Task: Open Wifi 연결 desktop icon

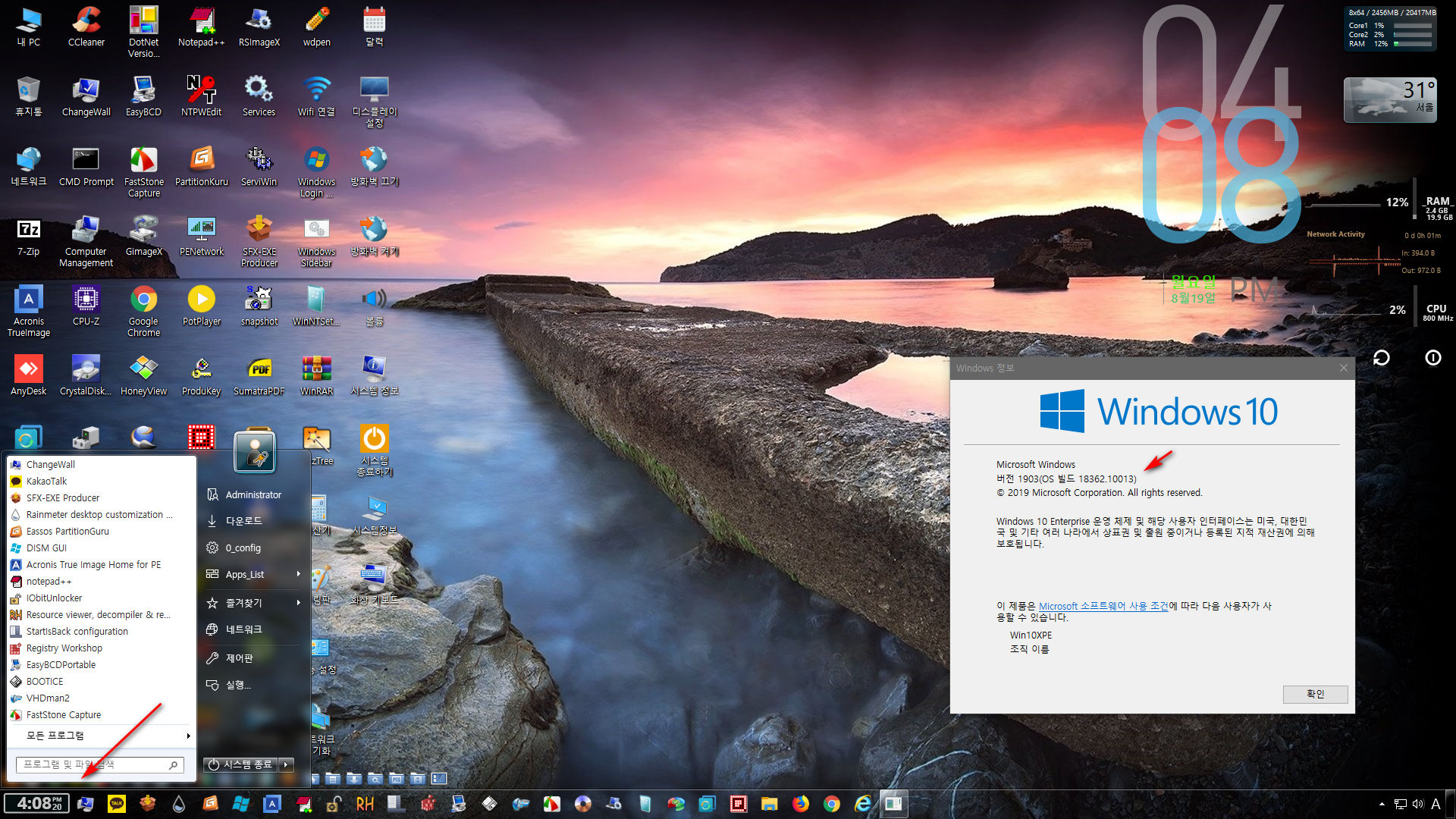Action: [316, 96]
